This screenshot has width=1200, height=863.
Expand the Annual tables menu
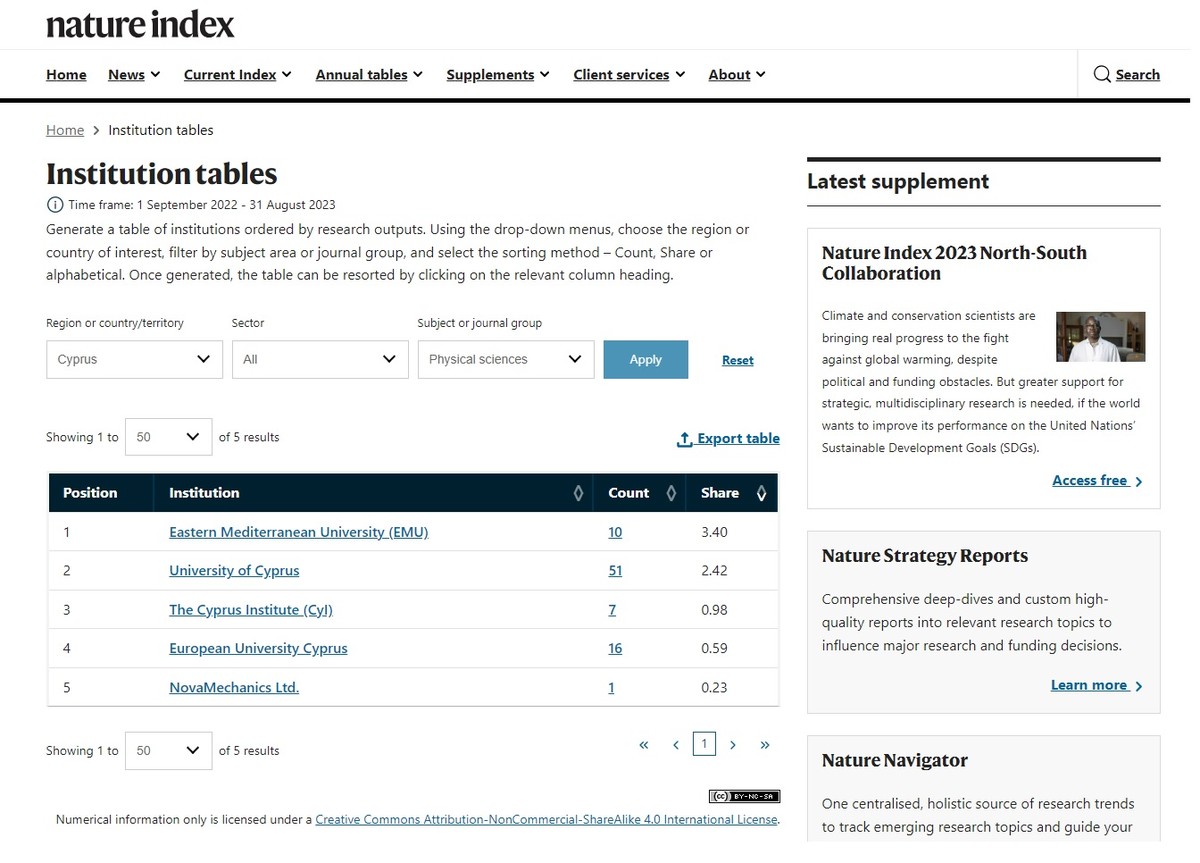click(x=369, y=74)
